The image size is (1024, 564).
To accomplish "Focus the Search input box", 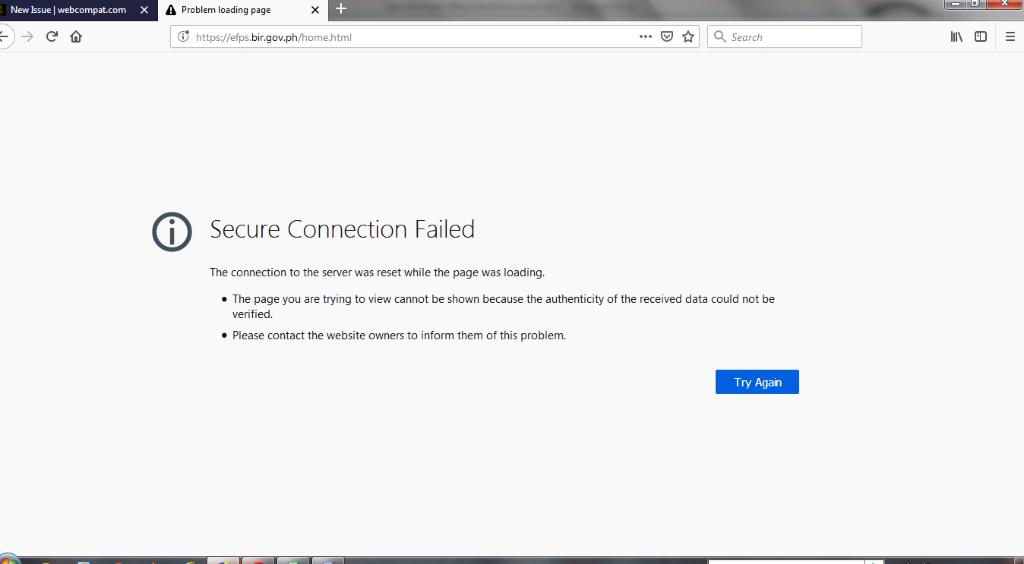I will pos(790,37).
